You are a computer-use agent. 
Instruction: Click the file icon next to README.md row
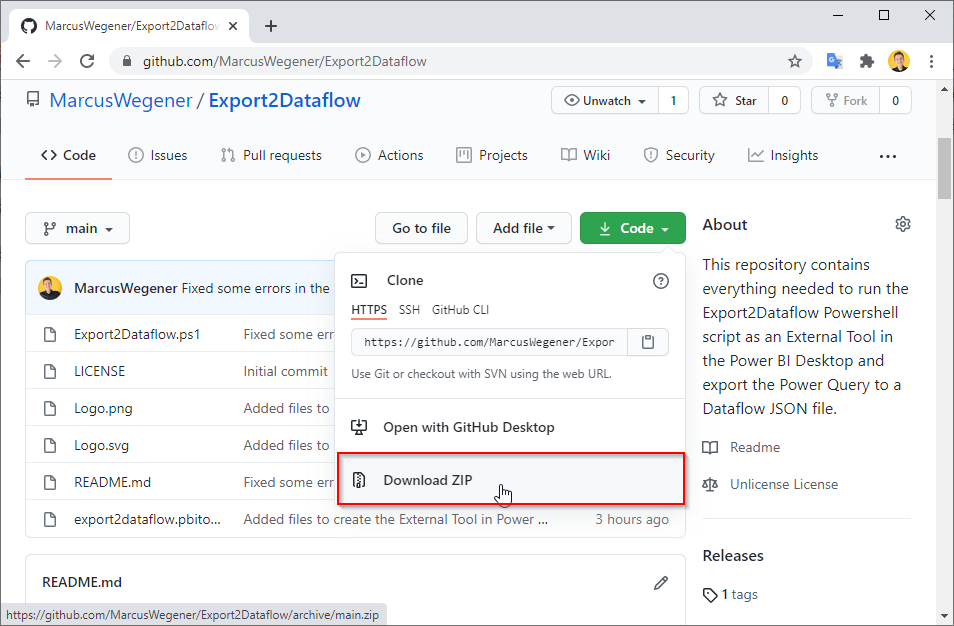tap(50, 482)
